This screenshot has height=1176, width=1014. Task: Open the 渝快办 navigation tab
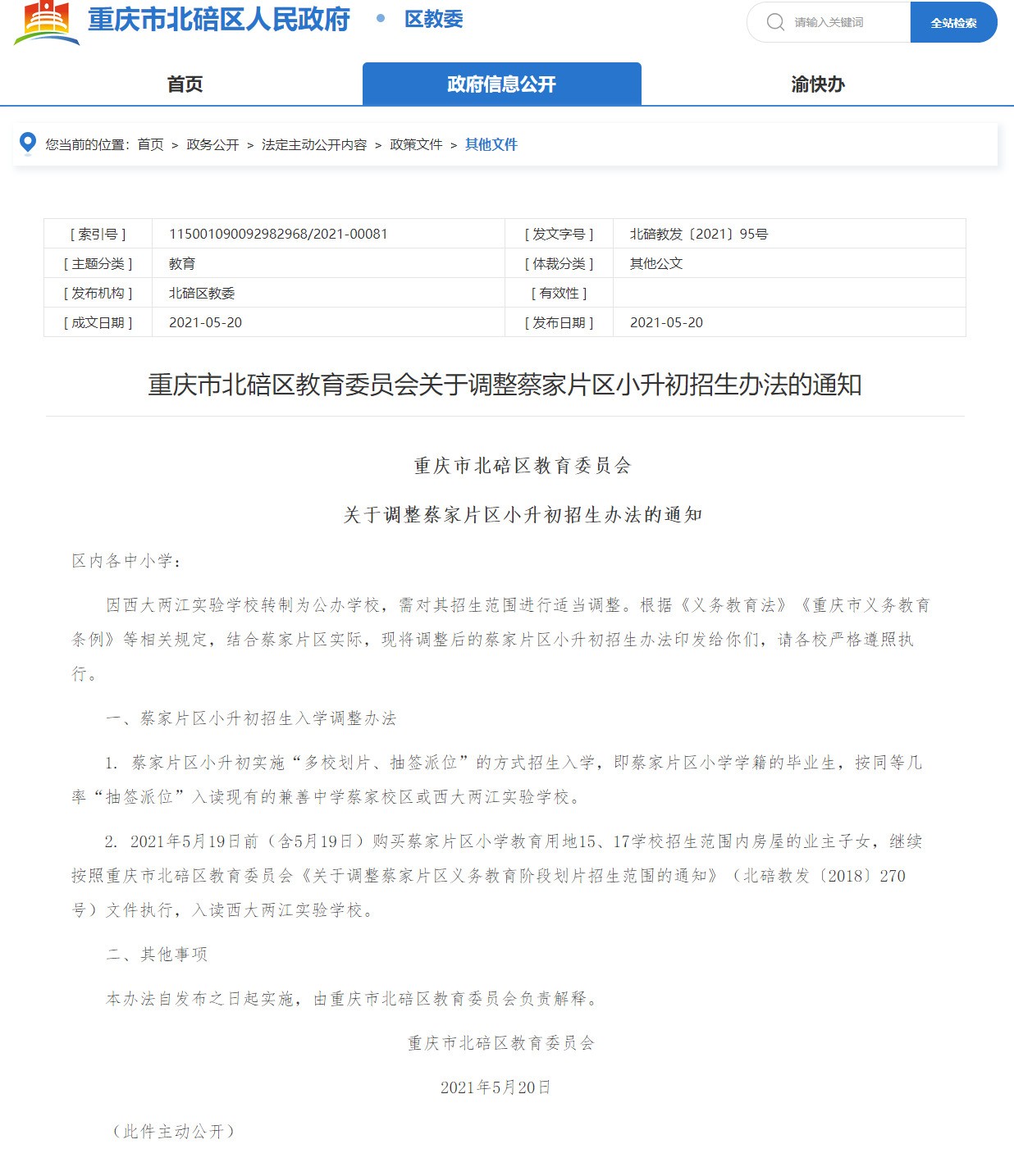pyautogui.click(x=818, y=84)
